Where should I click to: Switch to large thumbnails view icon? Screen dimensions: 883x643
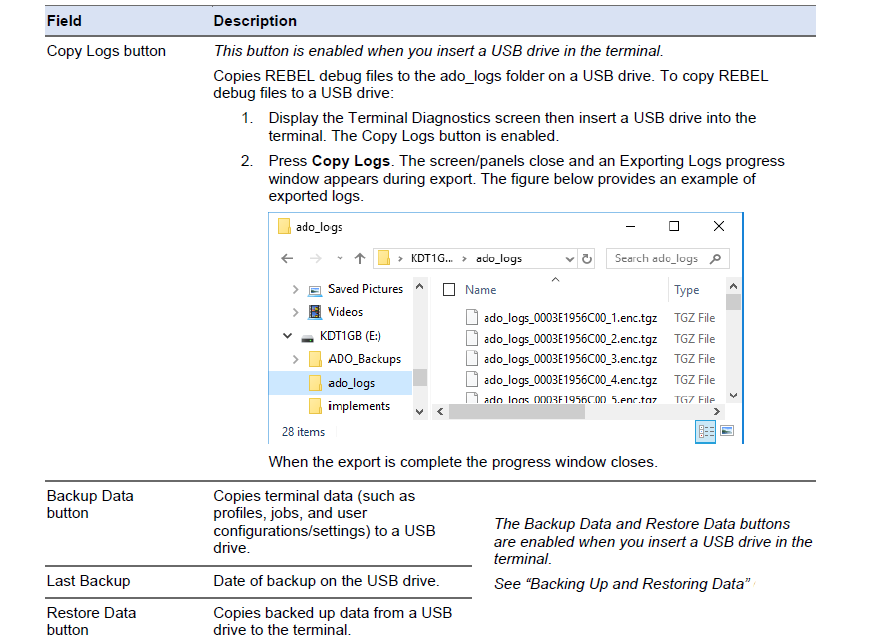(x=727, y=431)
